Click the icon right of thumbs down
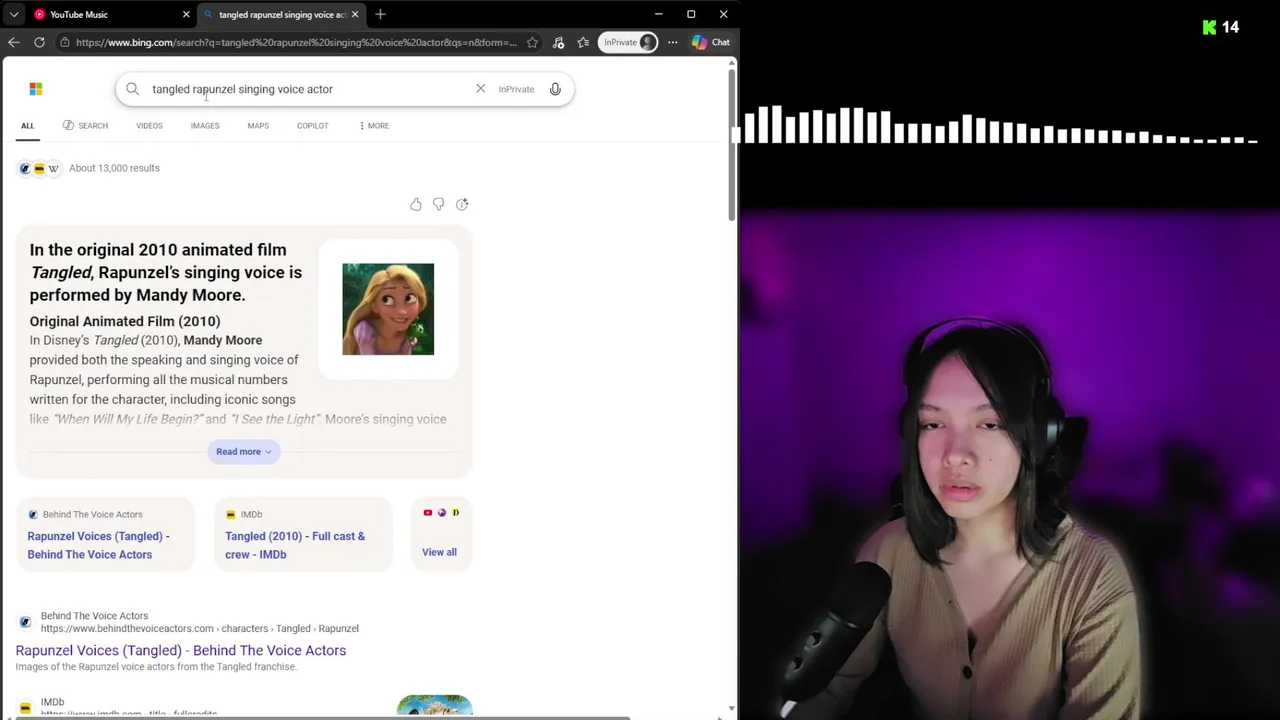Viewport: 1280px width, 720px height. (x=462, y=204)
